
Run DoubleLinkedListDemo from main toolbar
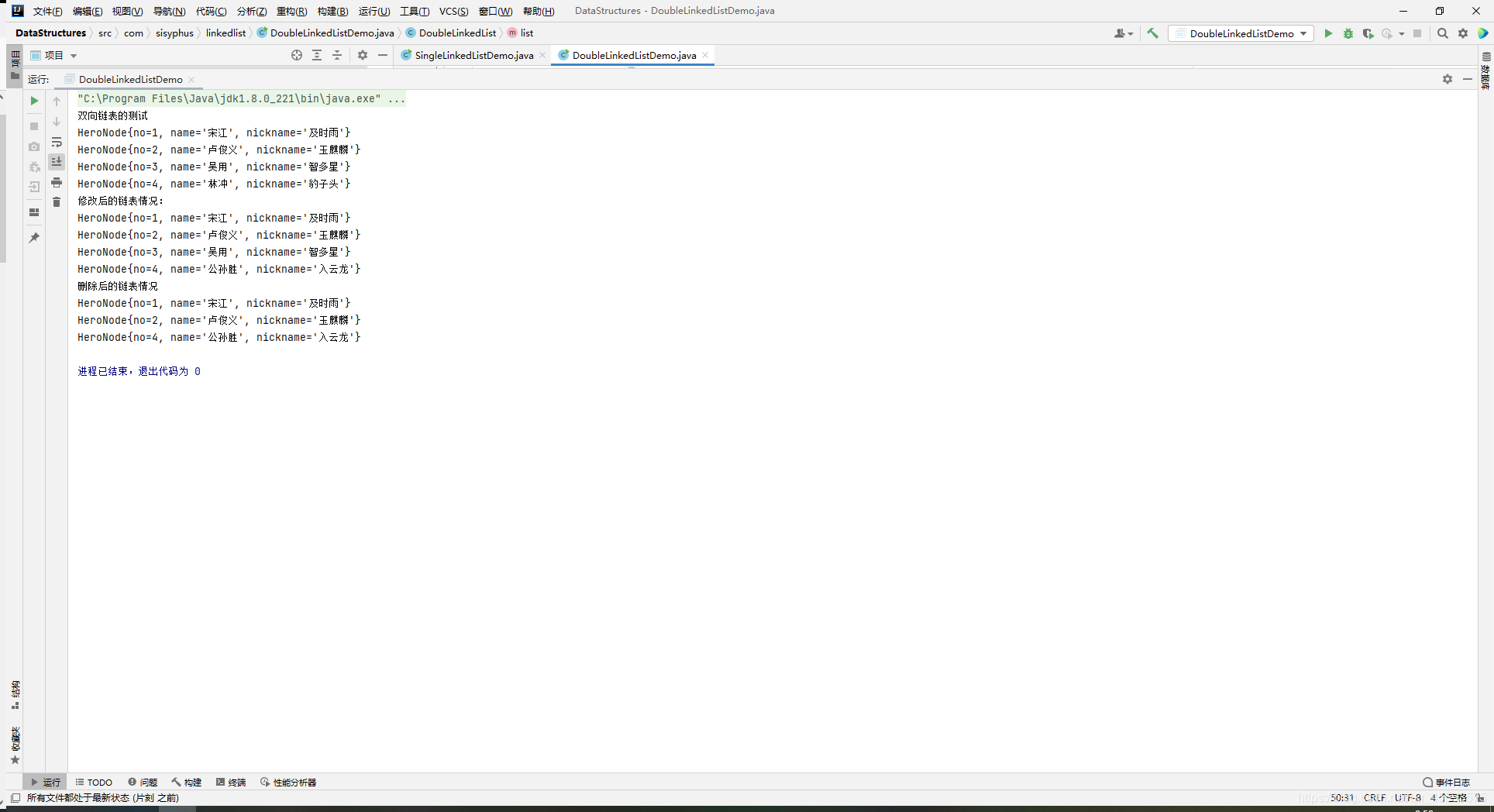point(1328,33)
